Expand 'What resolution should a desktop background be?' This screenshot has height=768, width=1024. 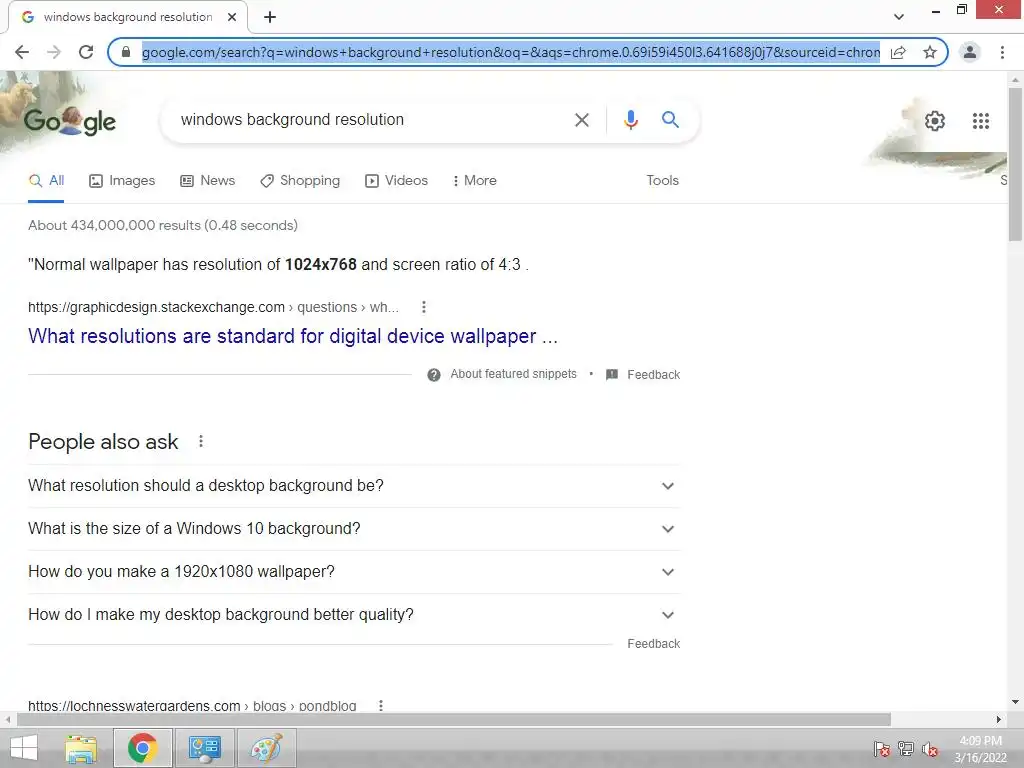[354, 486]
